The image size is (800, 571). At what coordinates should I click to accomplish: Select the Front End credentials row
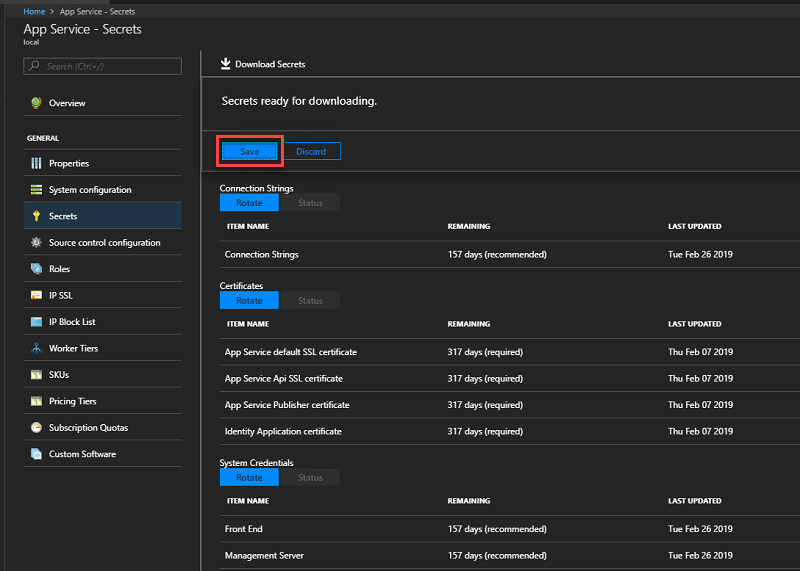(x=244, y=529)
